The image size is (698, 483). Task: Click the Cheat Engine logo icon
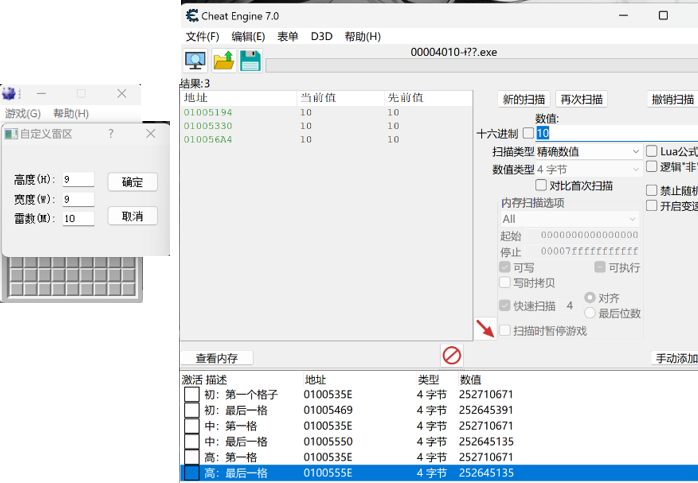click(x=192, y=16)
